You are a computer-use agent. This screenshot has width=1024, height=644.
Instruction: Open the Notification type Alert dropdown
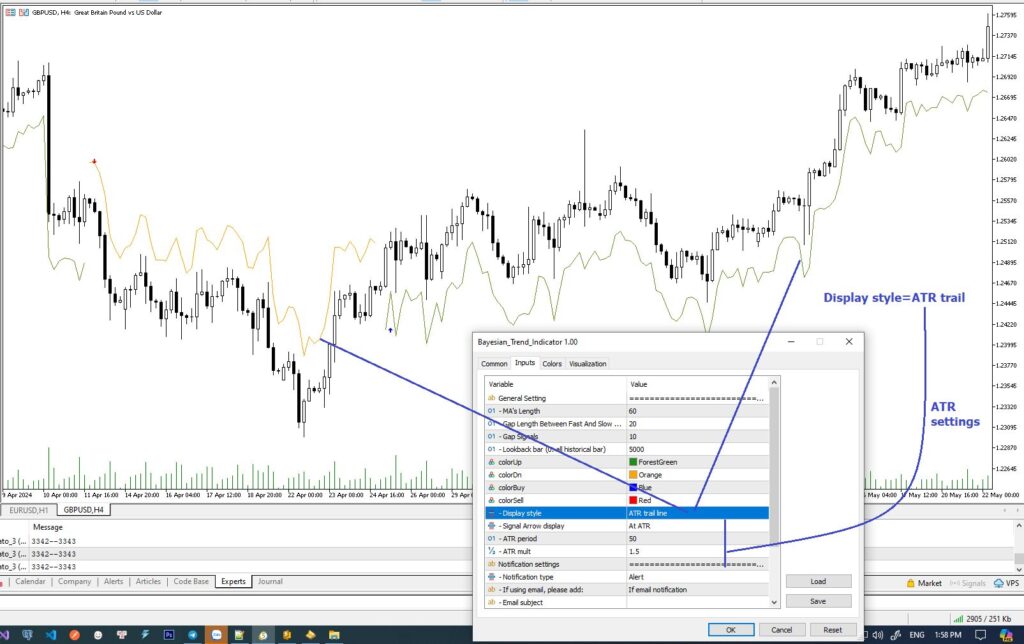click(697, 577)
